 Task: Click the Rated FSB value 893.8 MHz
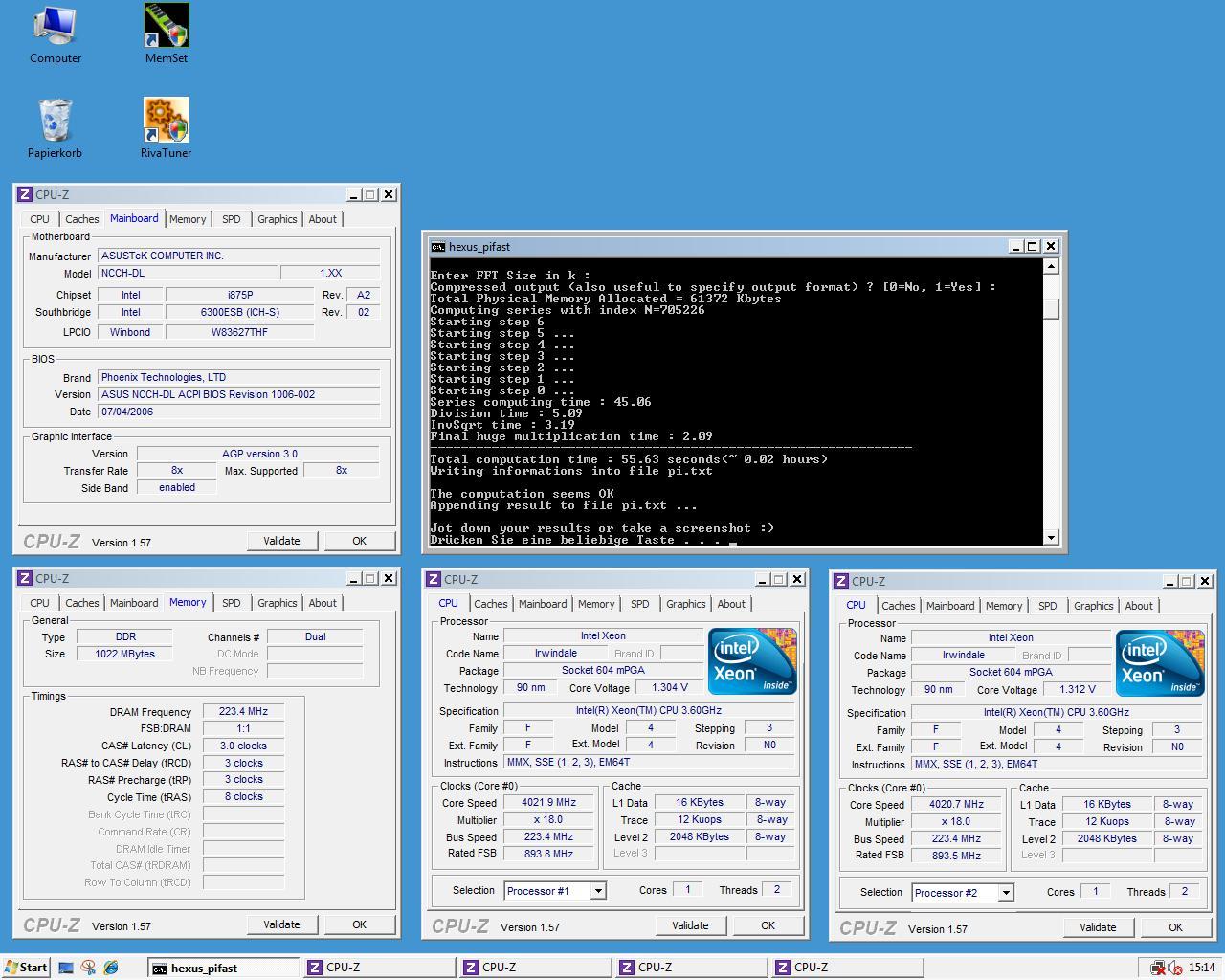(548, 853)
